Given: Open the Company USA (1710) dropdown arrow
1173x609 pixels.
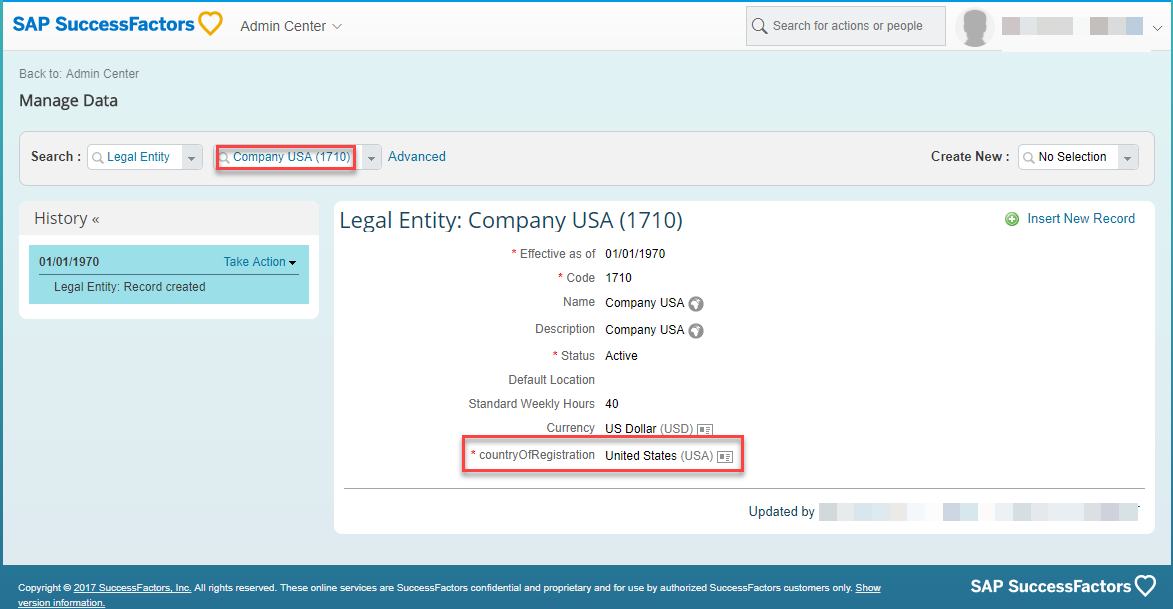Looking at the screenshot, I should coord(371,158).
